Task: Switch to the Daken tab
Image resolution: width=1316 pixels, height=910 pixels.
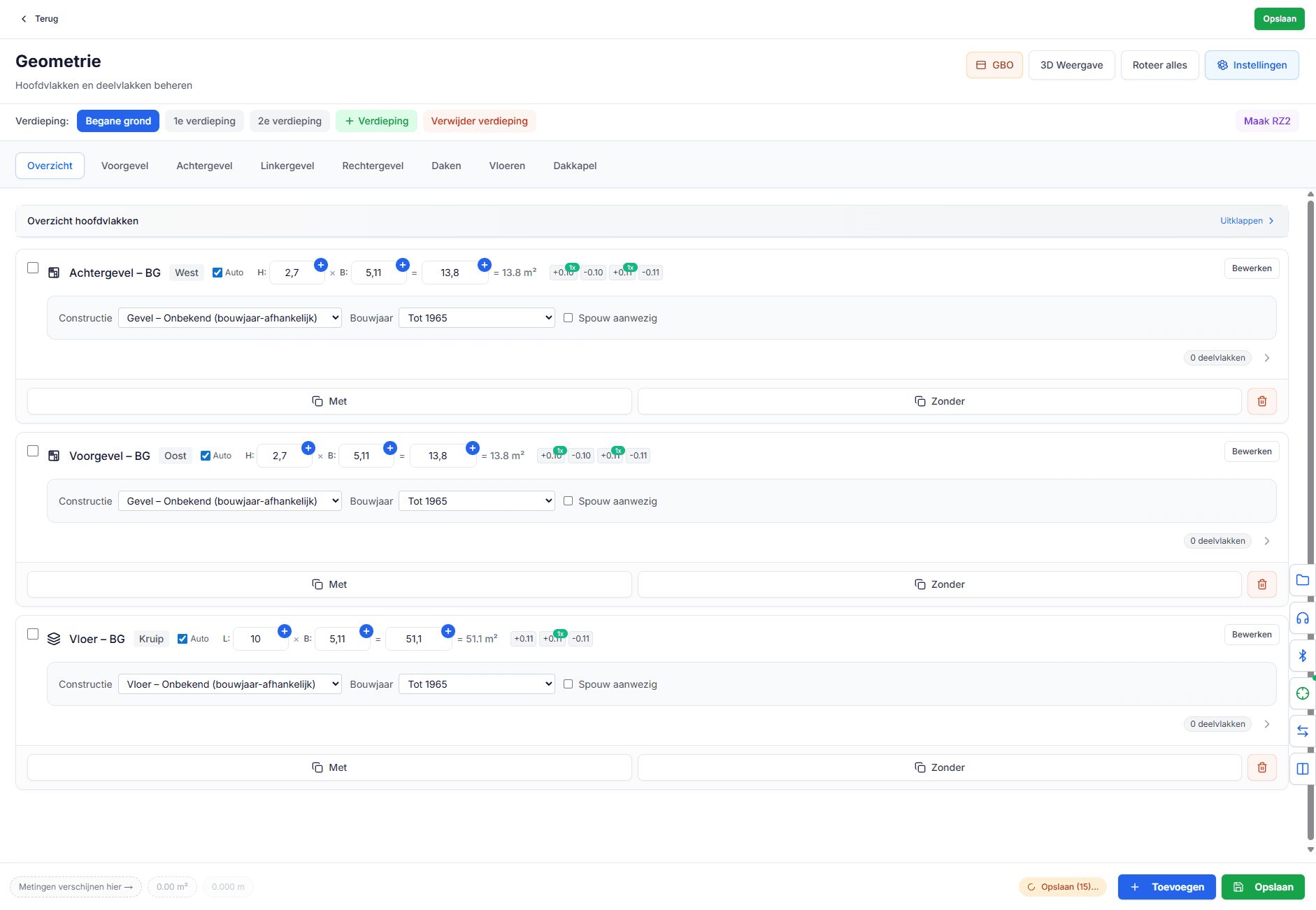Action: (x=445, y=166)
